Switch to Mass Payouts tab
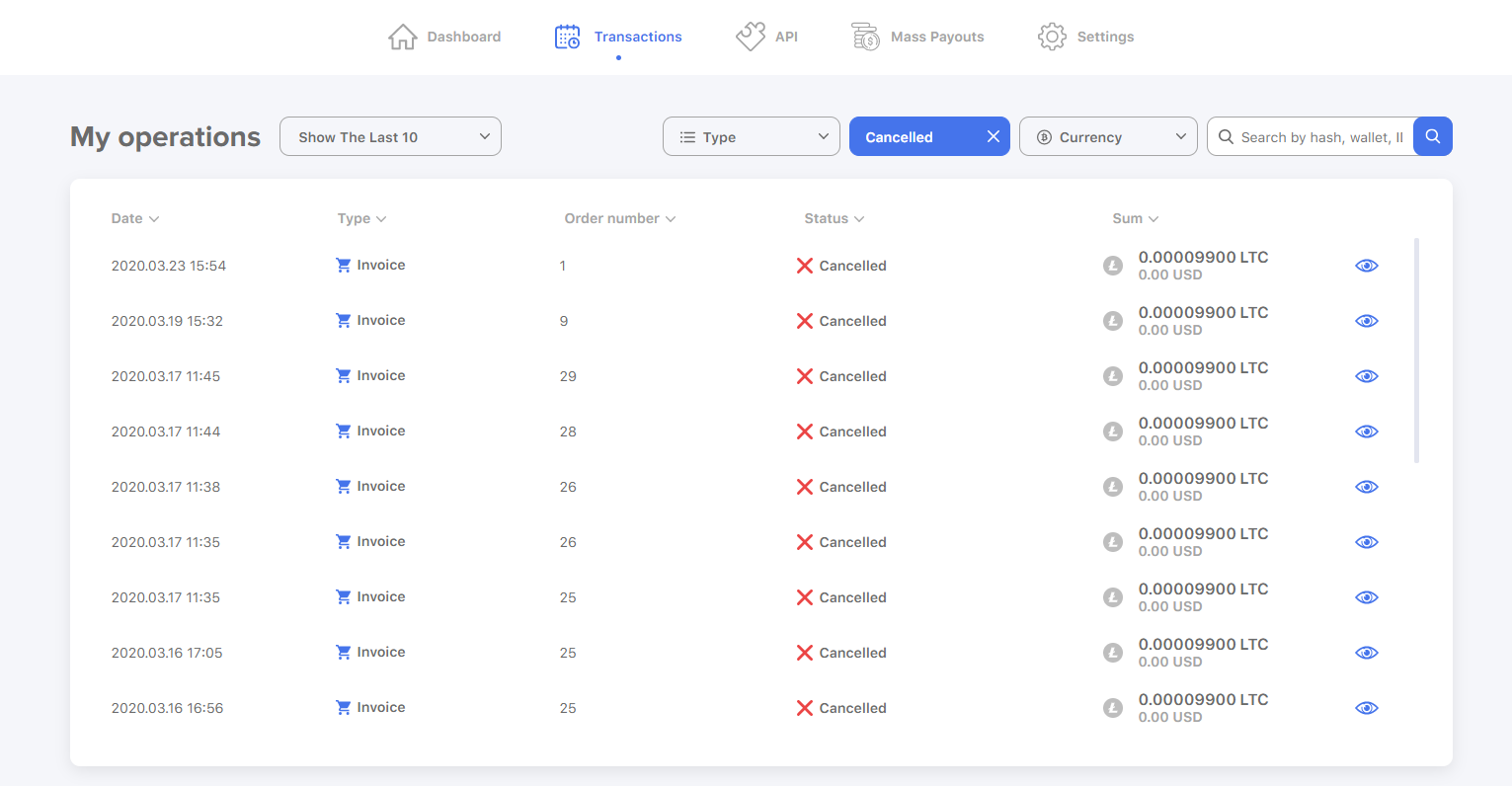Screen dimensions: 1512x786 click(918, 37)
